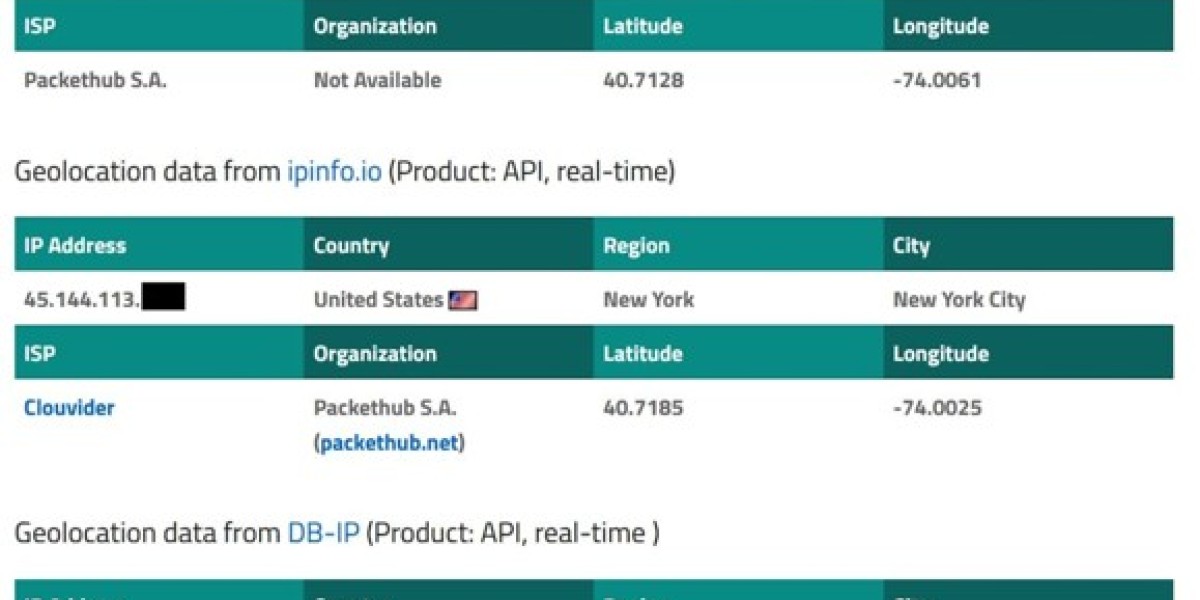Click Packethub S.A. in the top ISP row
This screenshot has width=1200, height=600.
(x=95, y=81)
